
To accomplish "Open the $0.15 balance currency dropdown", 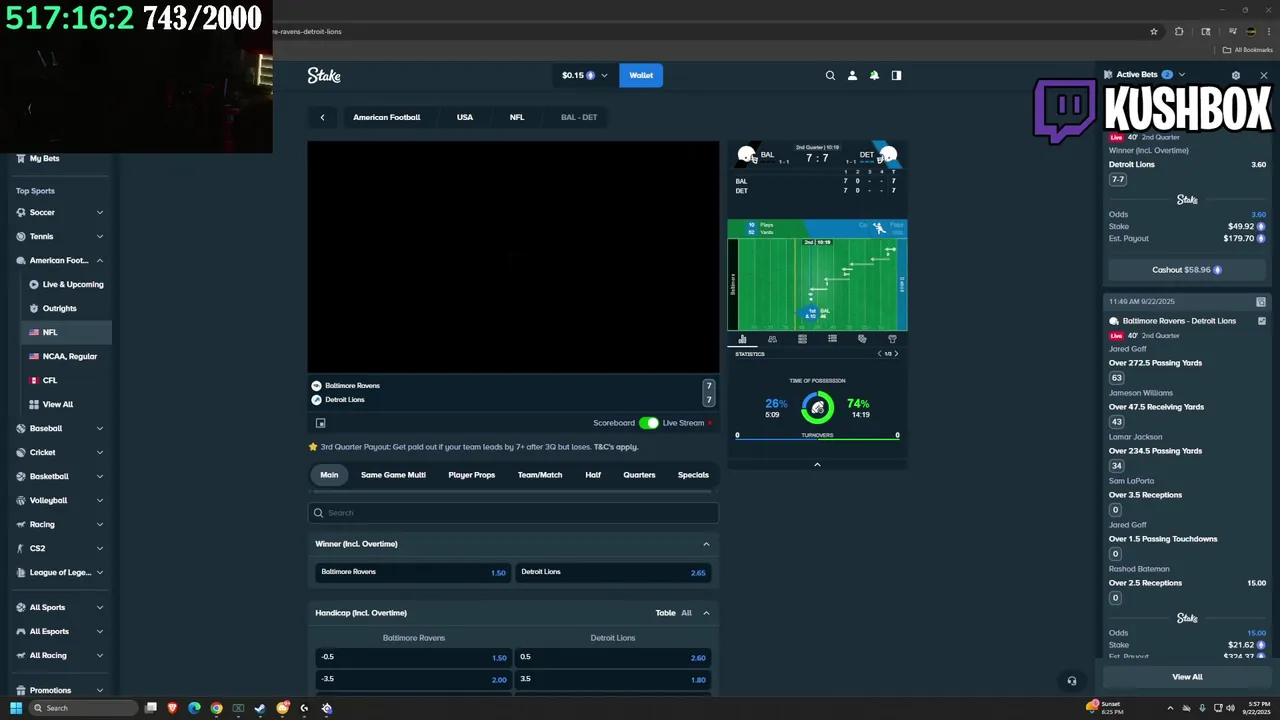I will [x=585, y=75].
